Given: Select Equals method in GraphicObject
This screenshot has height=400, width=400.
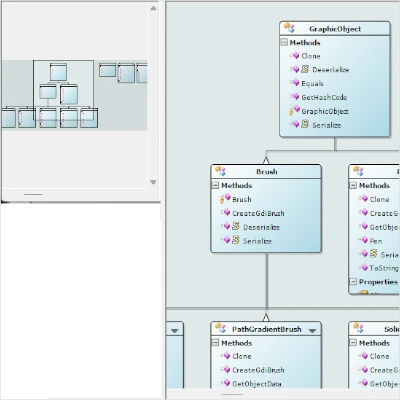Looking at the screenshot, I should [x=312, y=83].
